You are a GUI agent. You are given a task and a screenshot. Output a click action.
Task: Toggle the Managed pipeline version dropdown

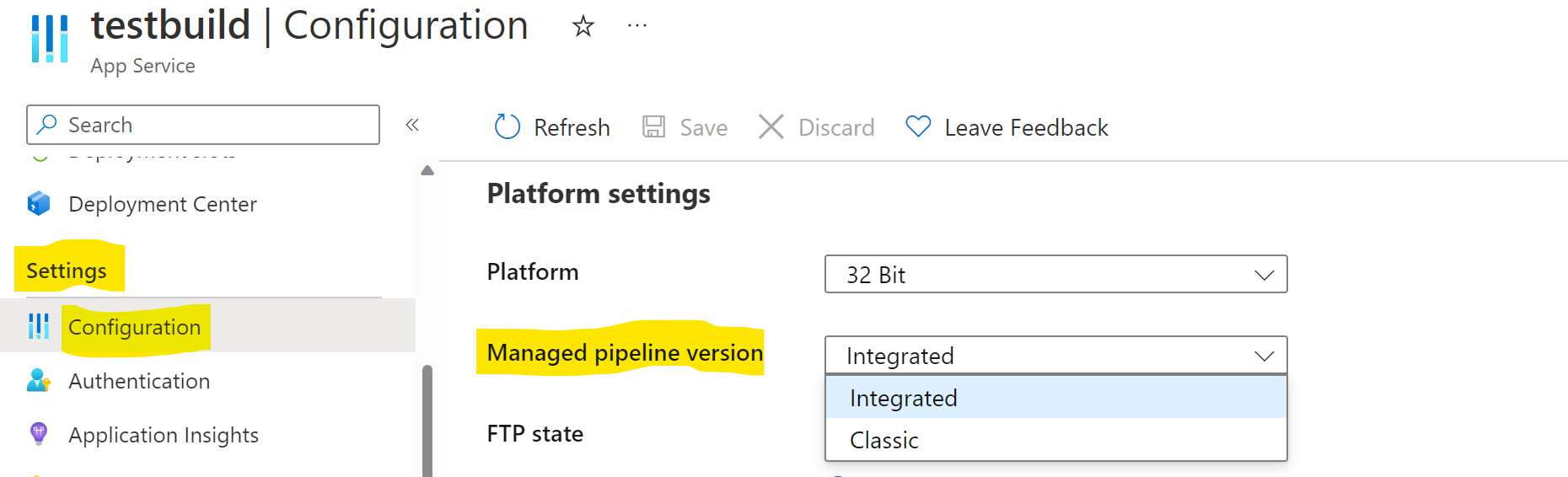pos(1055,356)
